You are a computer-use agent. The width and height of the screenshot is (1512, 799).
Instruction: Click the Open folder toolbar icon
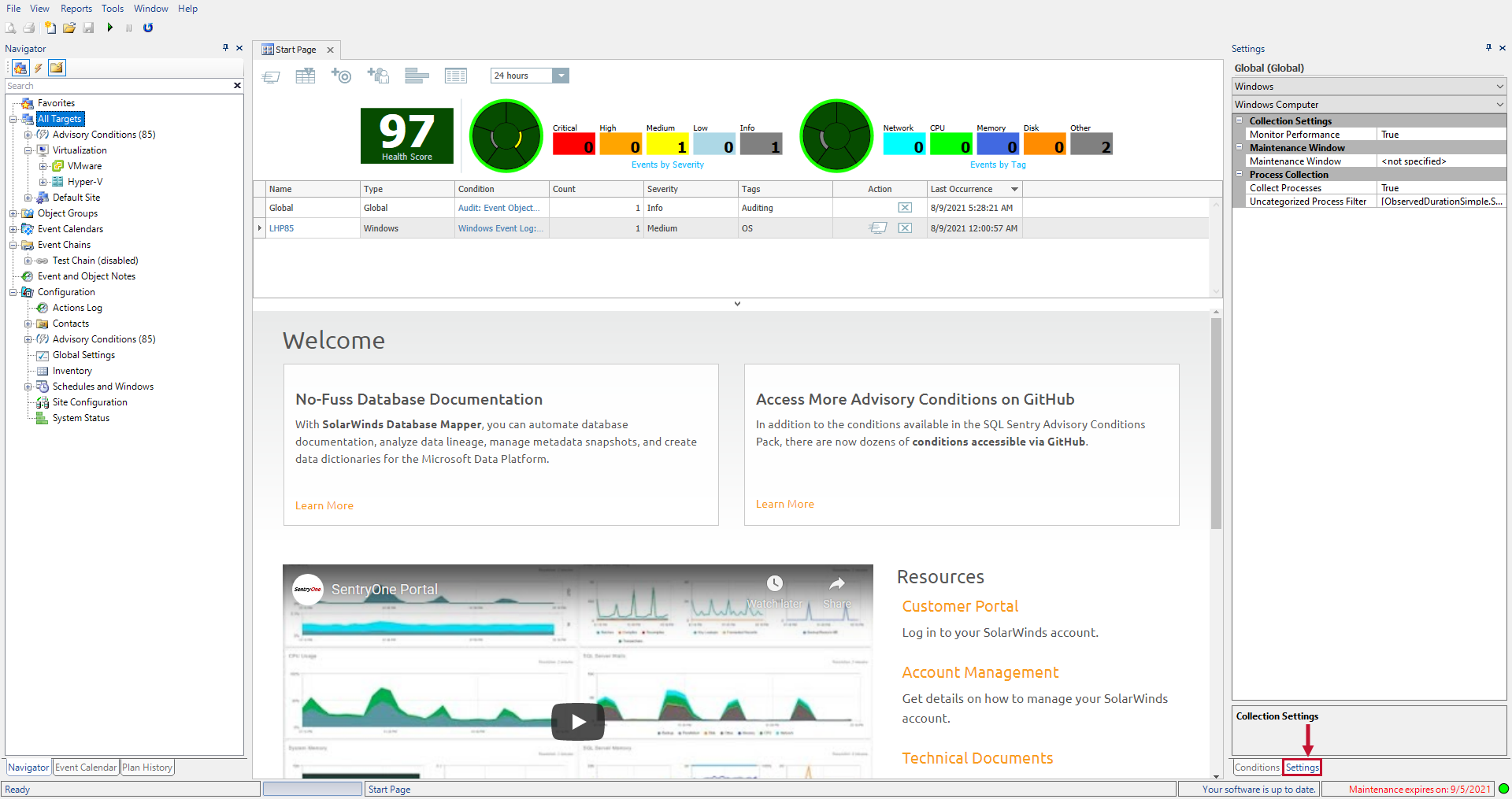click(x=69, y=28)
